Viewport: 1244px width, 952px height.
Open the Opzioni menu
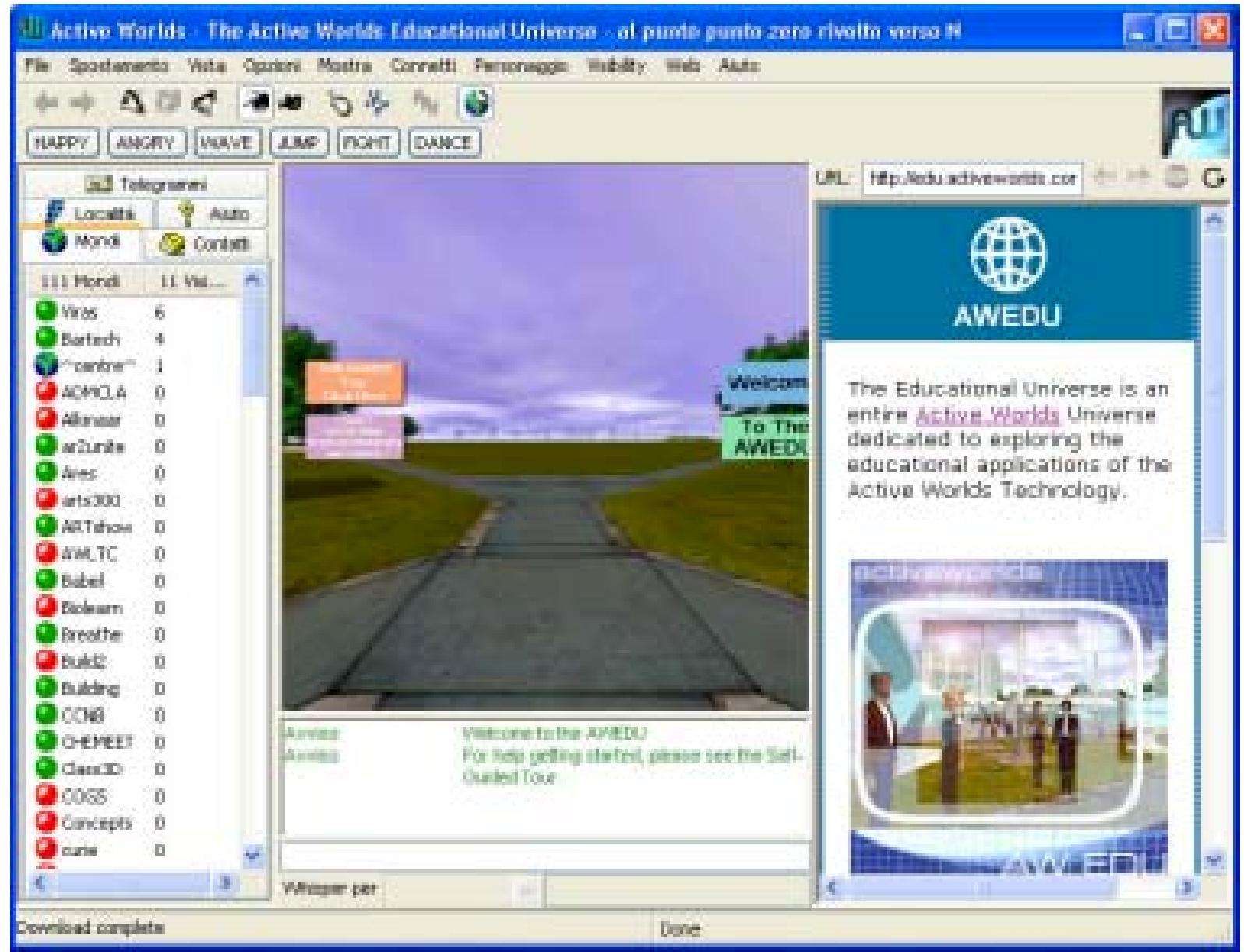[x=272, y=66]
